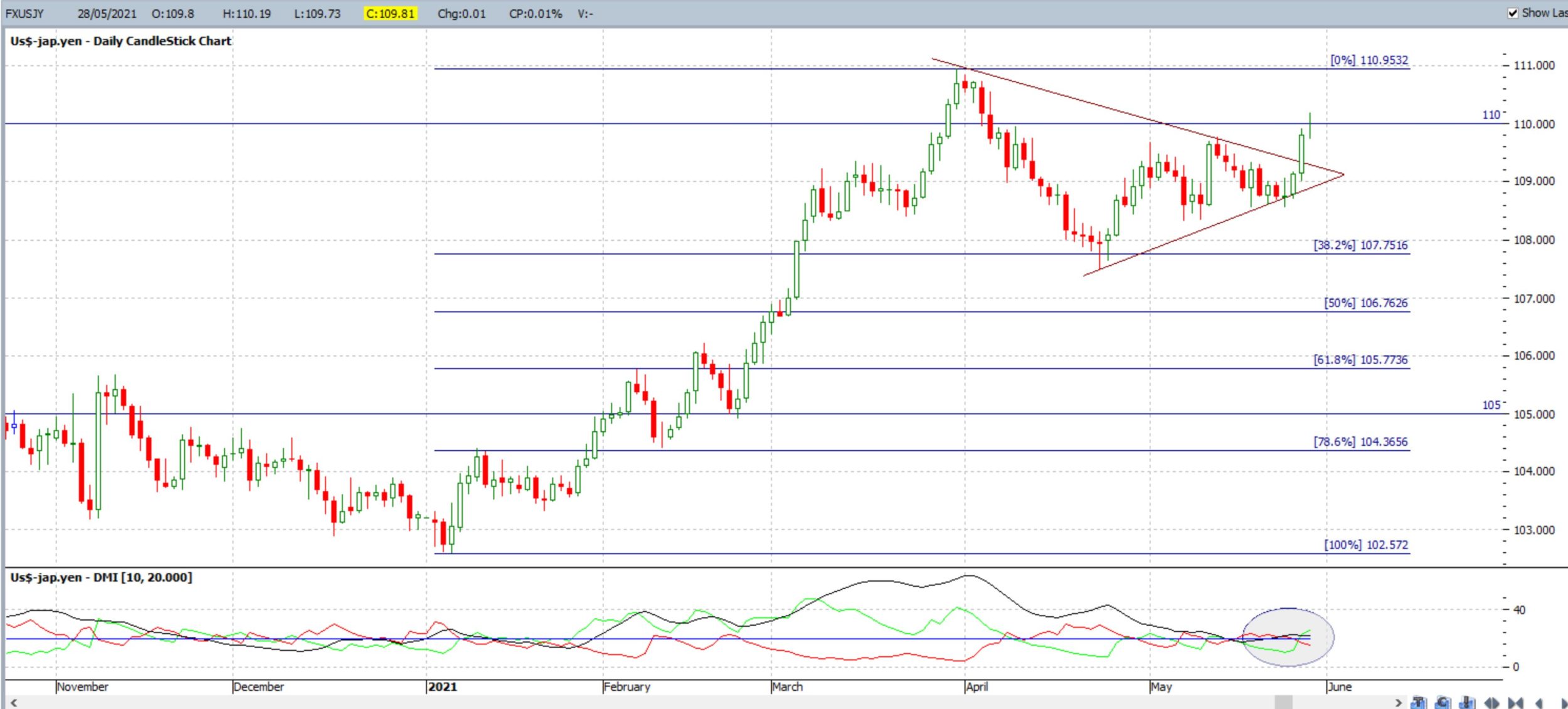Click the 108.000 price axis label
This screenshot has height=709, width=1568.
pos(1534,240)
